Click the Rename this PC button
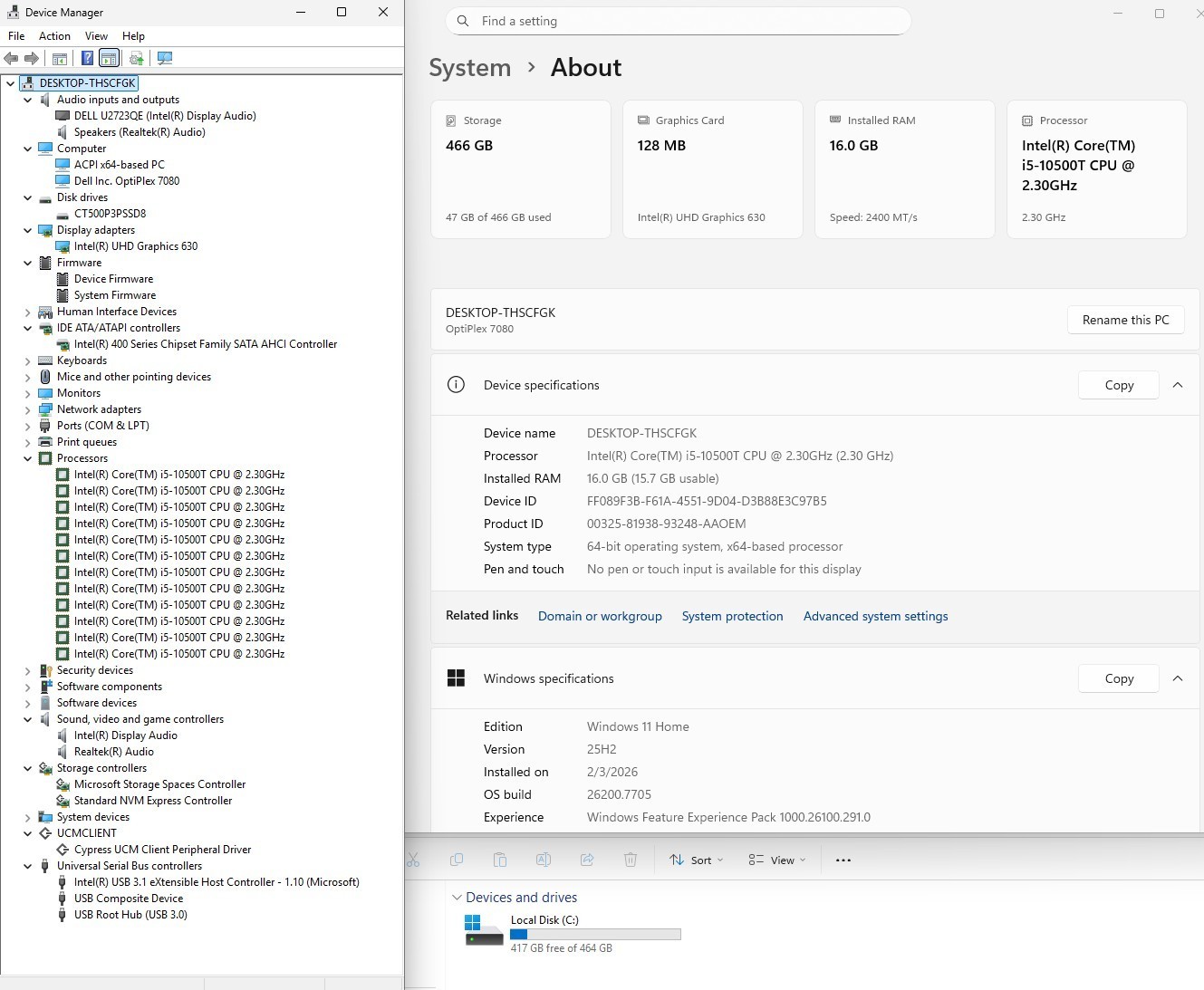Image resolution: width=1204 pixels, height=990 pixels. click(1125, 320)
